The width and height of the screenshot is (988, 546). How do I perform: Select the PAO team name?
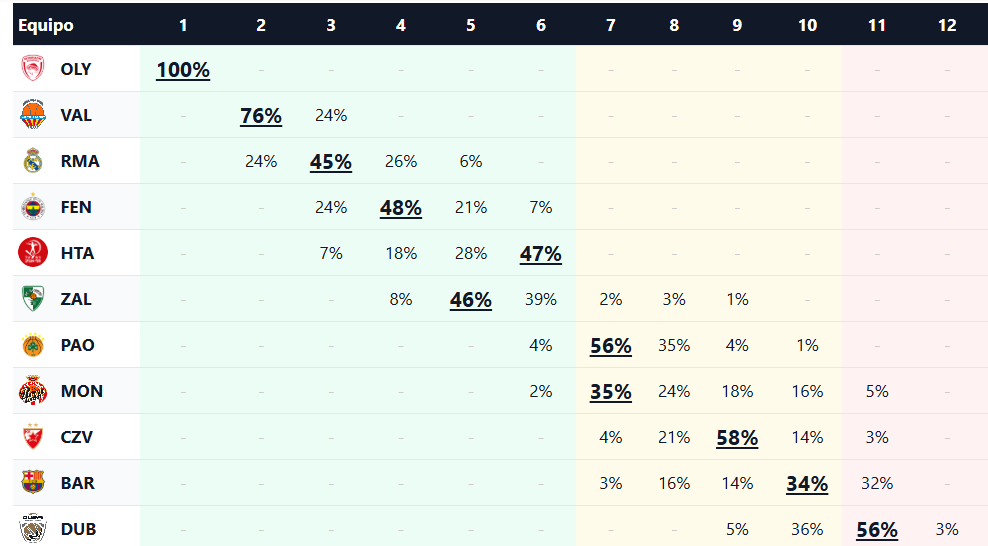point(77,345)
